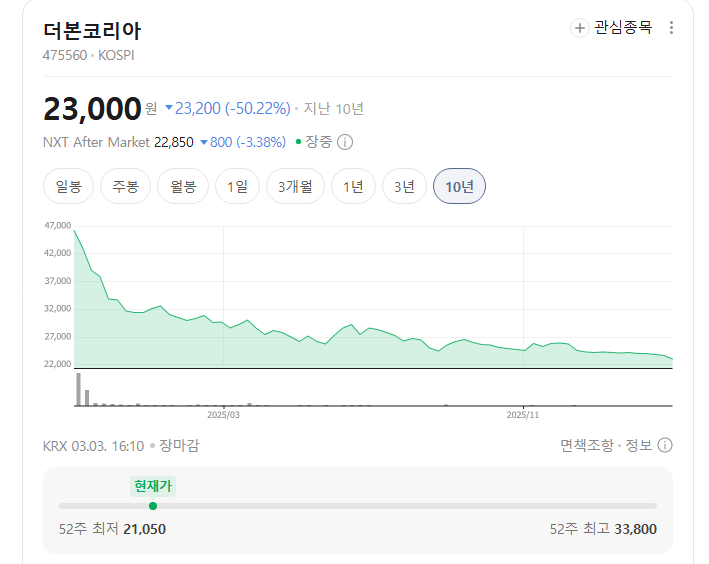Click info icon next to 장중 status

[x=345, y=142]
